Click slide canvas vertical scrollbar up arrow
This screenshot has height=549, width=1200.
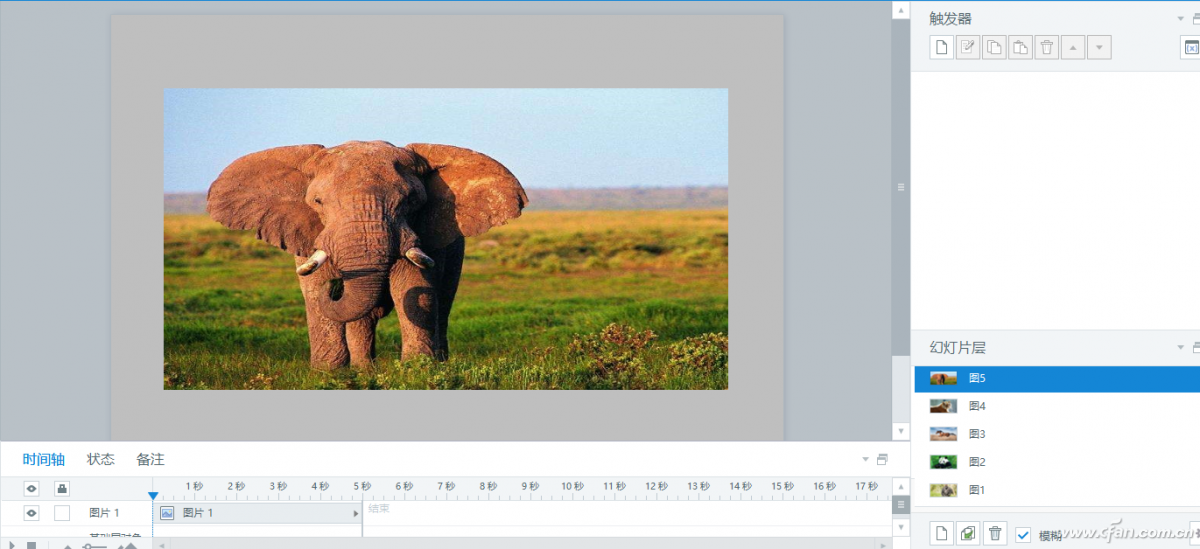tap(901, 10)
